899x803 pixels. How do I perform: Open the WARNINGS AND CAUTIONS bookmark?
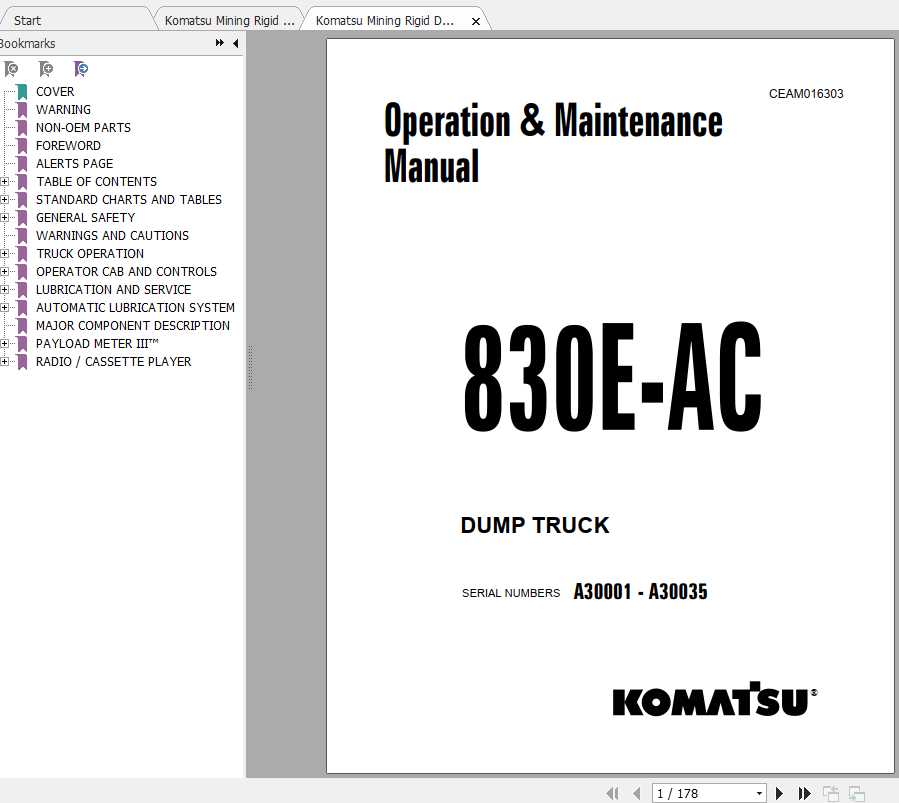(x=112, y=236)
